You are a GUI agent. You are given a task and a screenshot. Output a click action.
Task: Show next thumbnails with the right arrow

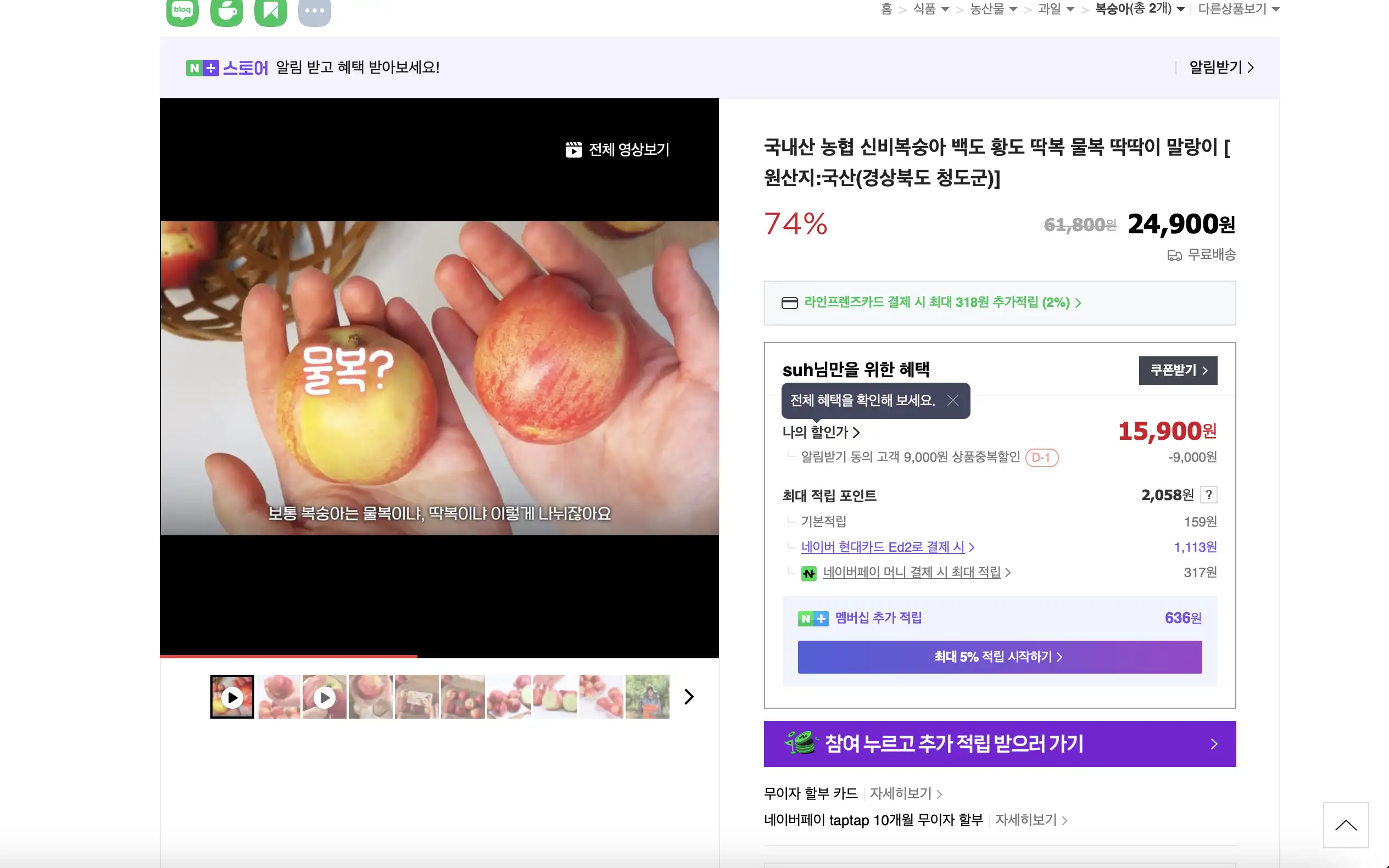click(x=689, y=696)
